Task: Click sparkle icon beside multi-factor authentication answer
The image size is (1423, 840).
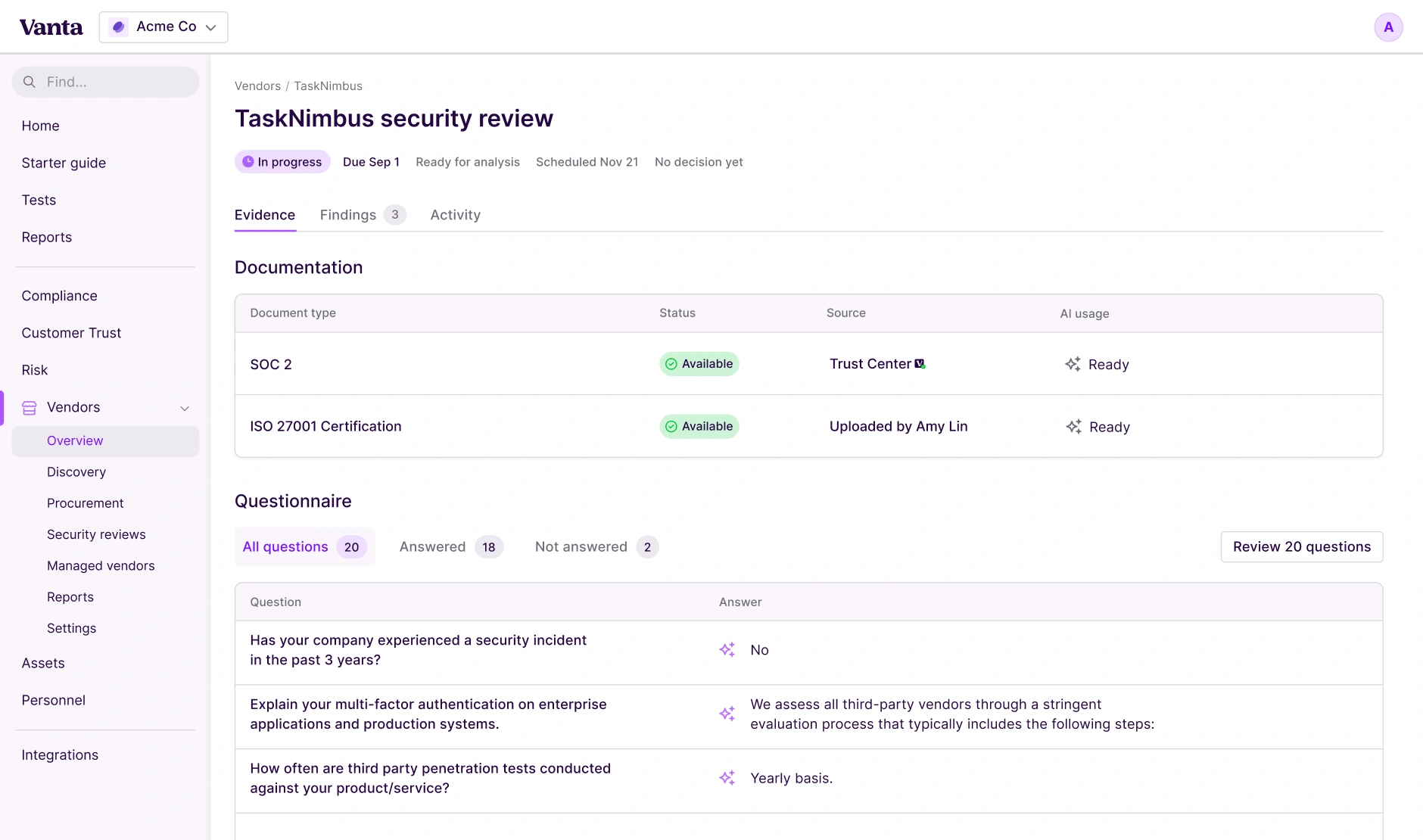Action: tap(727, 714)
